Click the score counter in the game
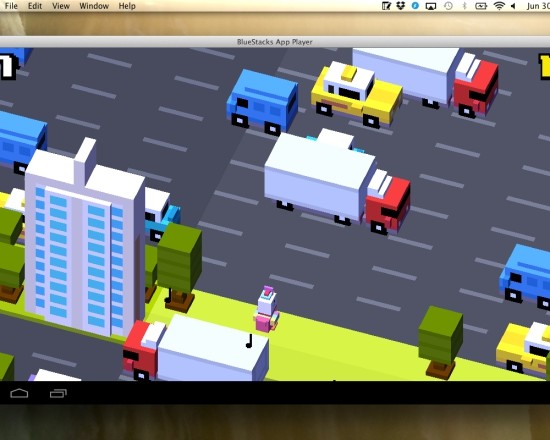This screenshot has width=550, height=440. (x=8, y=66)
